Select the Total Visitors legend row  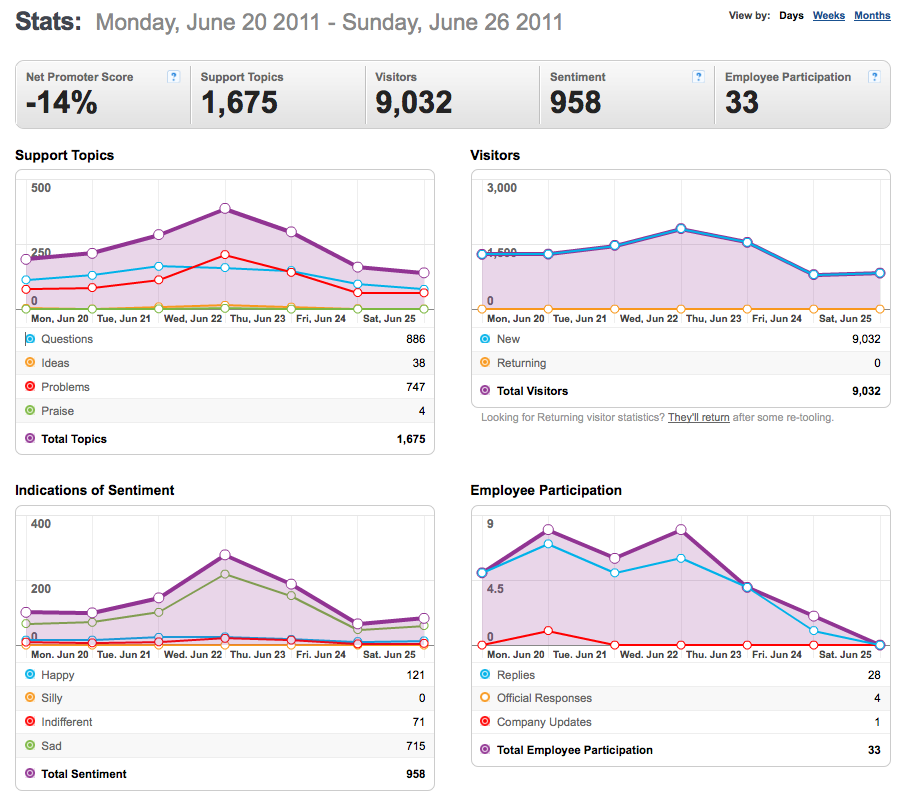pyautogui.click(x=681, y=391)
